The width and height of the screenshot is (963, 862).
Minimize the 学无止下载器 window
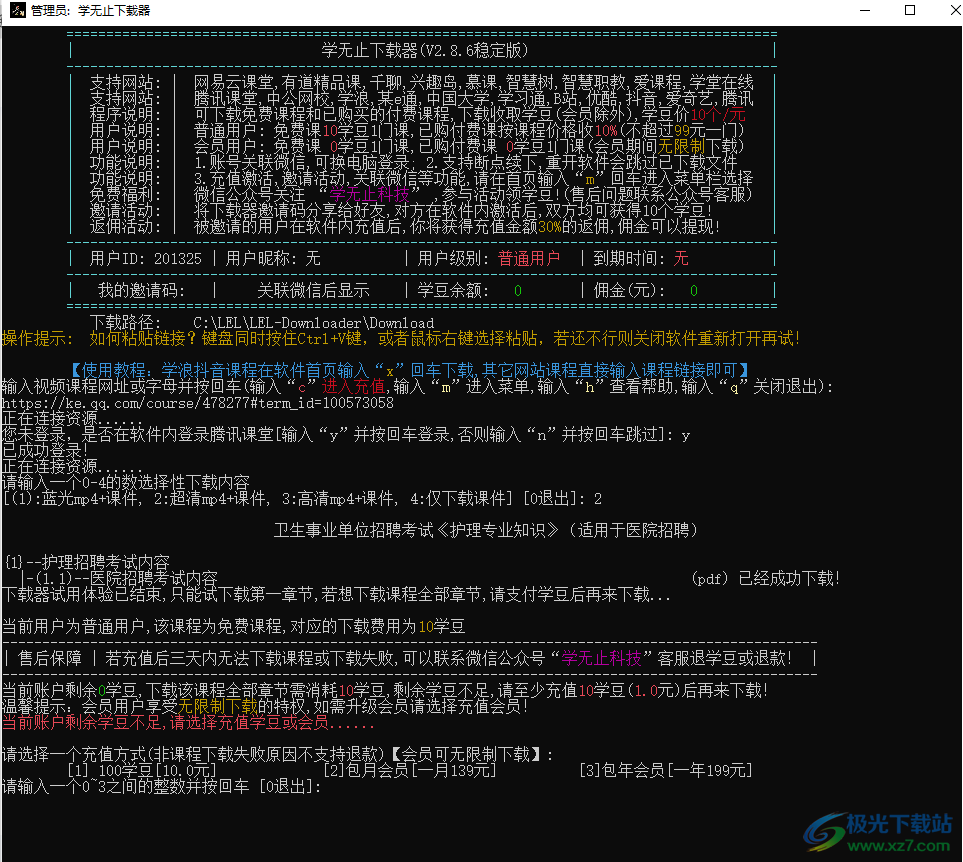(x=865, y=10)
